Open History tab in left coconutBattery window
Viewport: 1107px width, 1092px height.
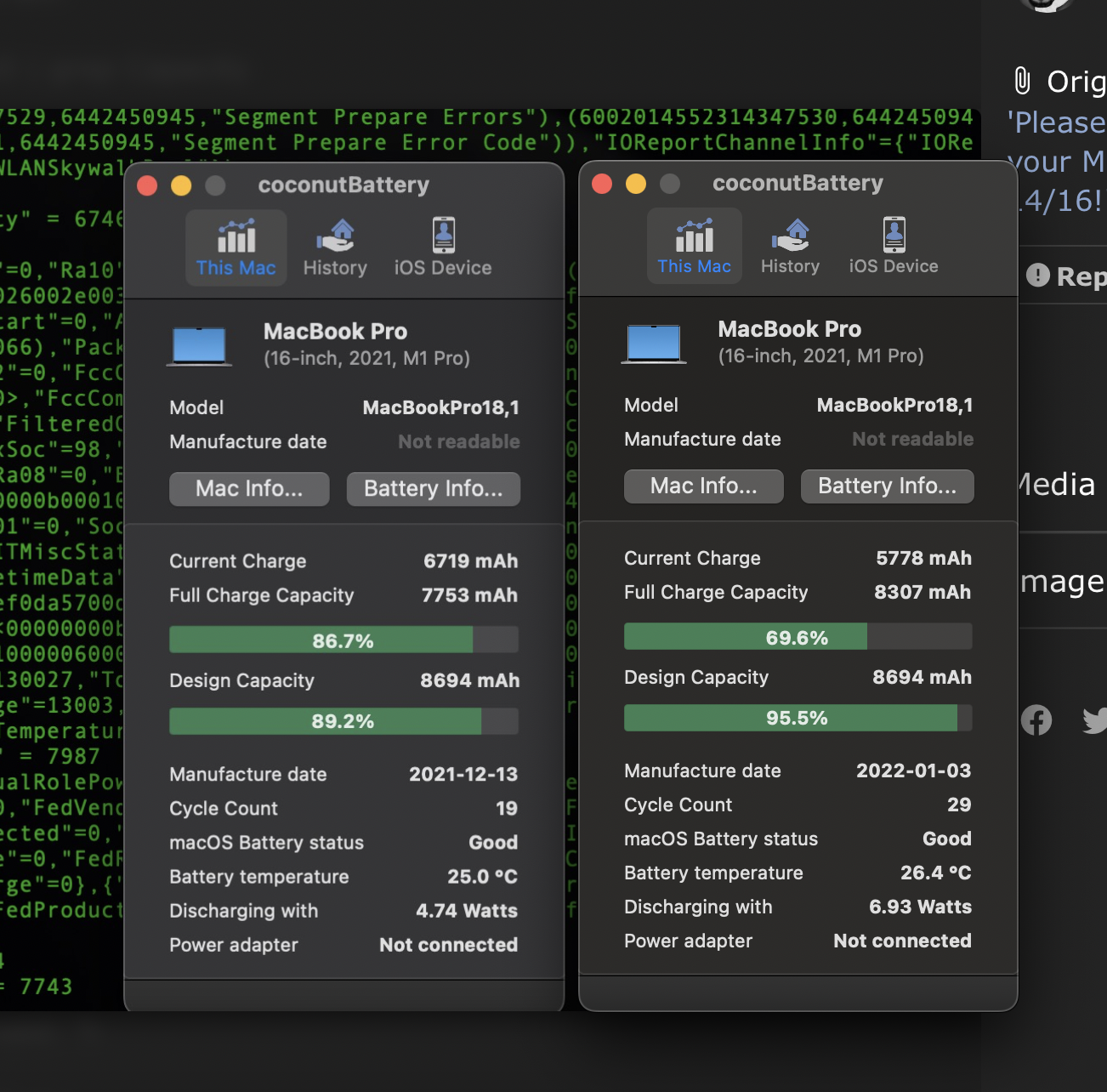tap(335, 247)
